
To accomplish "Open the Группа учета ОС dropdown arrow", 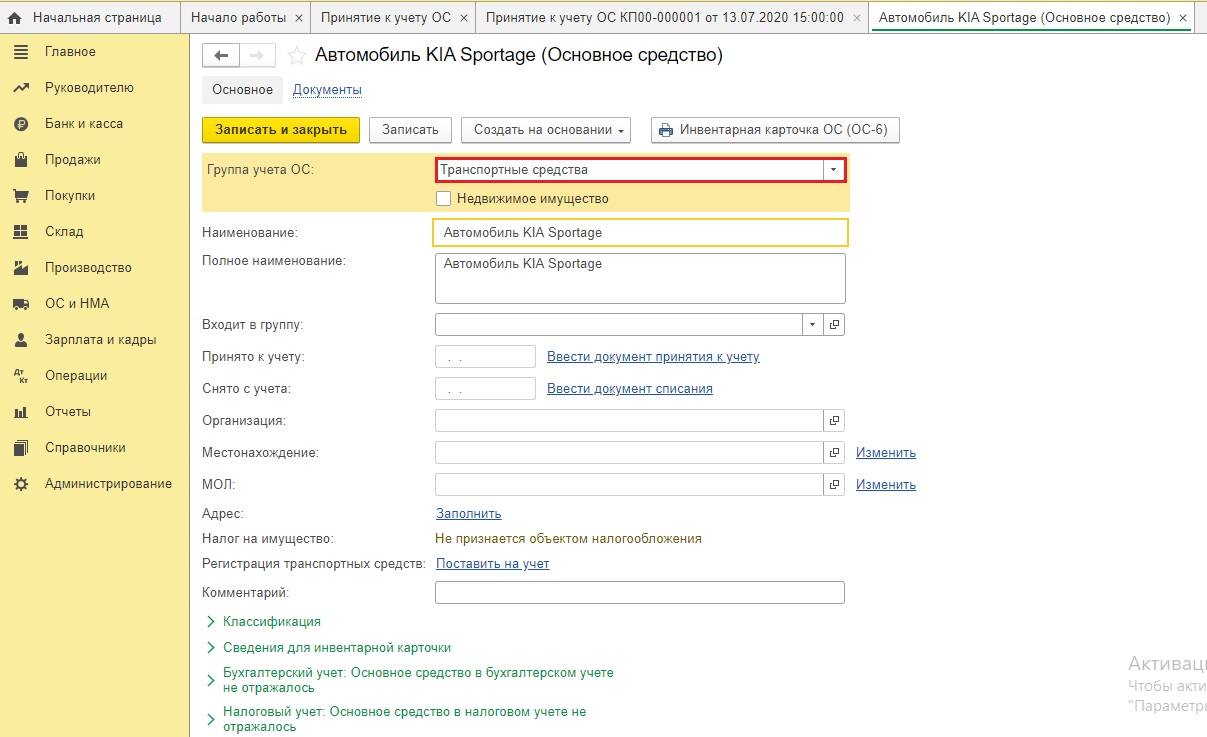I will [x=834, y=170].
